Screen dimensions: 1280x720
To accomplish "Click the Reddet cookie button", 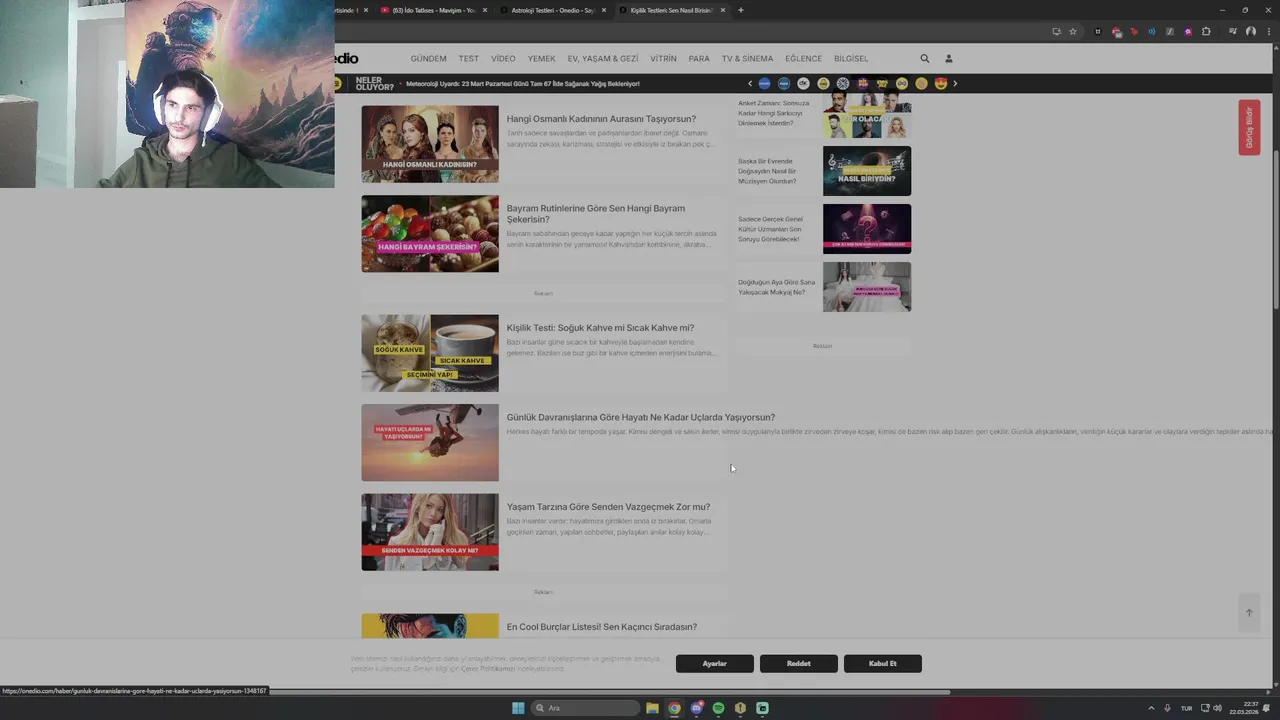I will point(799,664).
